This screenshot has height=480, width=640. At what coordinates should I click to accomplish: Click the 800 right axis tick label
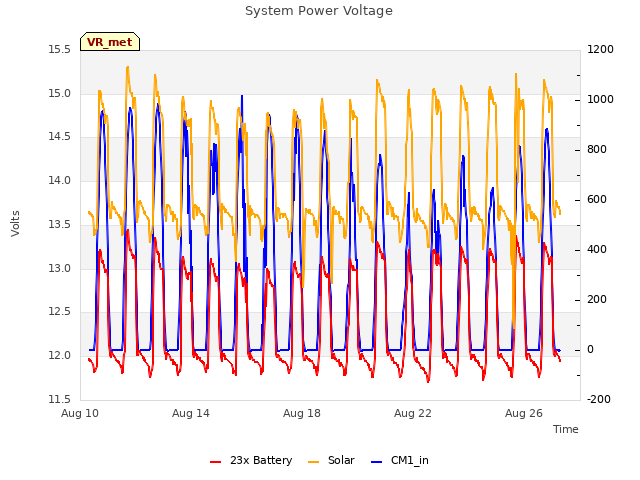pyautogui.click(x=597, y=150)
